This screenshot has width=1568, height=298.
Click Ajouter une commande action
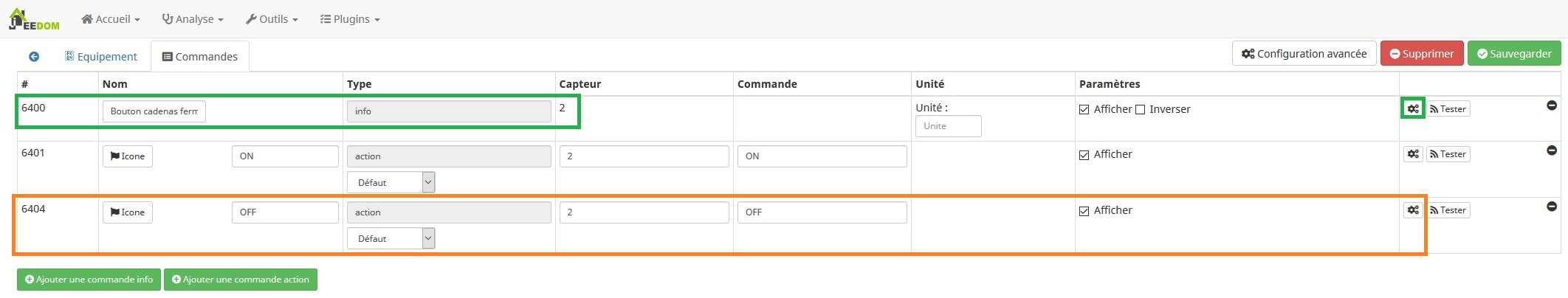pos(241,280)
